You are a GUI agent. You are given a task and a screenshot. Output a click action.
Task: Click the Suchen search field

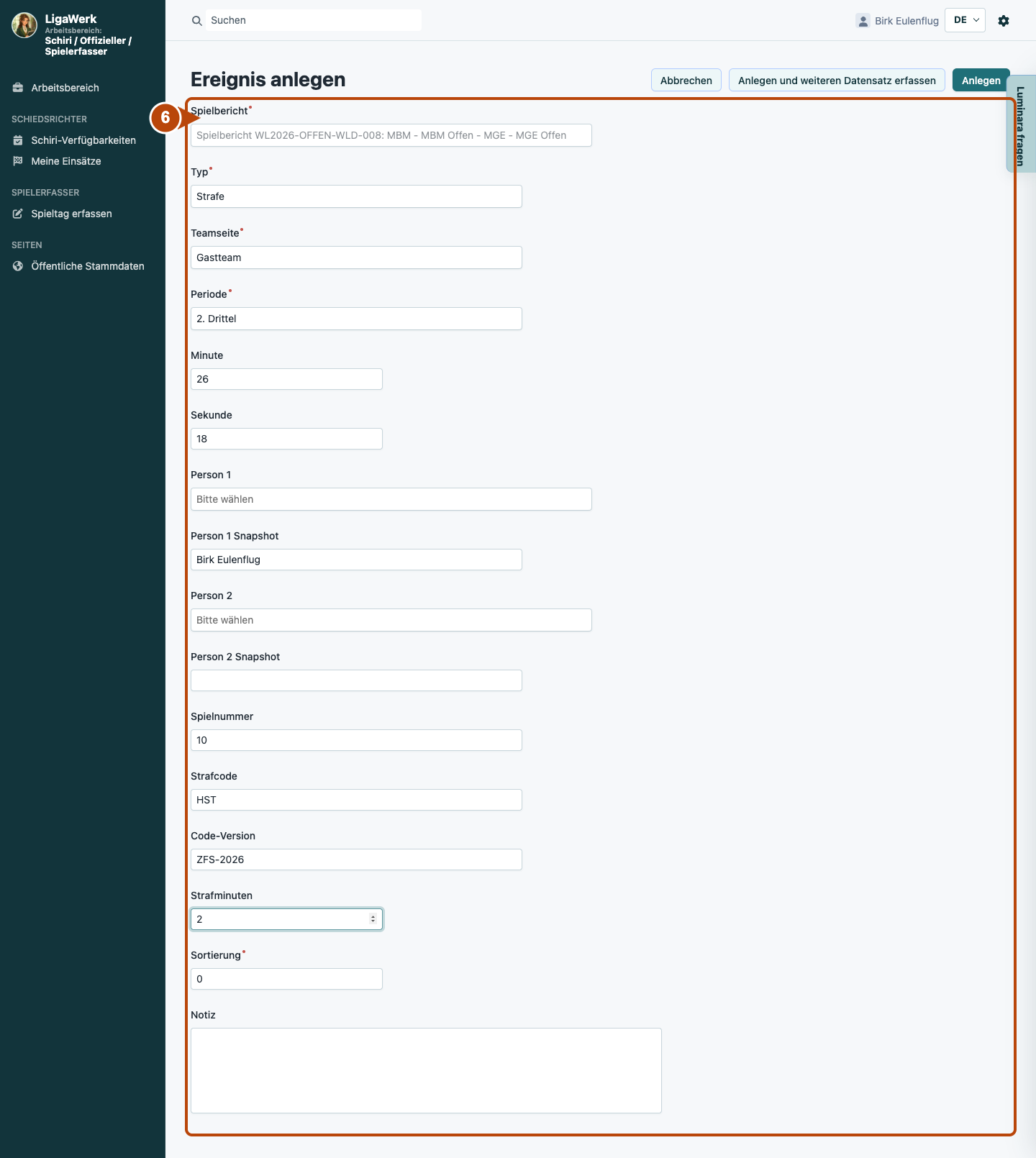click(314, 20)
